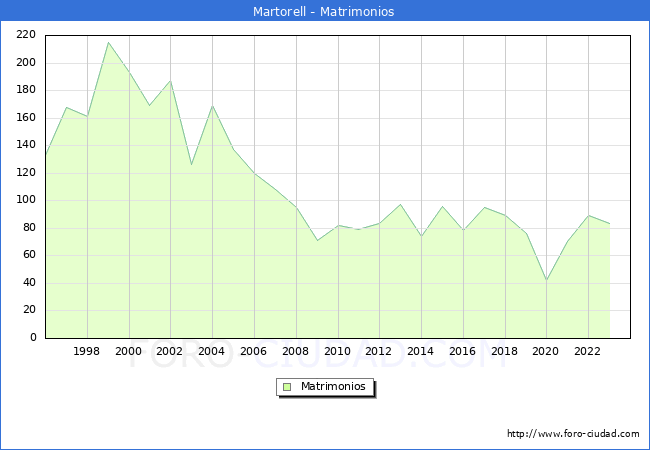
Task: Click the 60 y-axis label
Action: [29, 255]
